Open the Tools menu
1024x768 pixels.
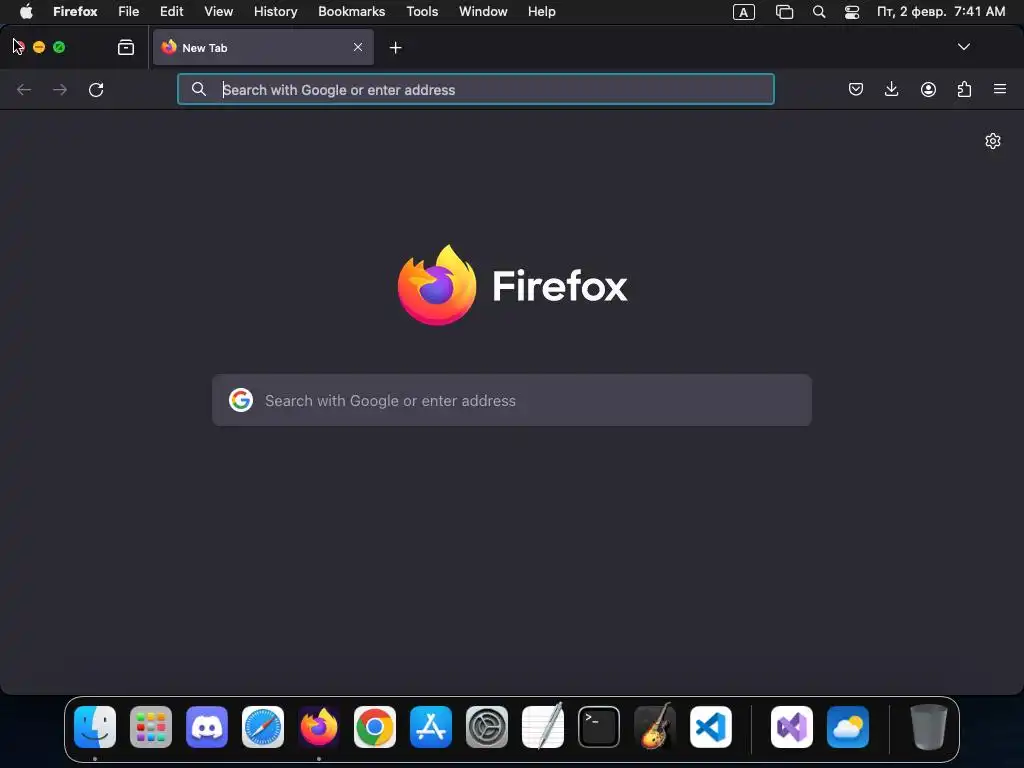coord(422,12)
